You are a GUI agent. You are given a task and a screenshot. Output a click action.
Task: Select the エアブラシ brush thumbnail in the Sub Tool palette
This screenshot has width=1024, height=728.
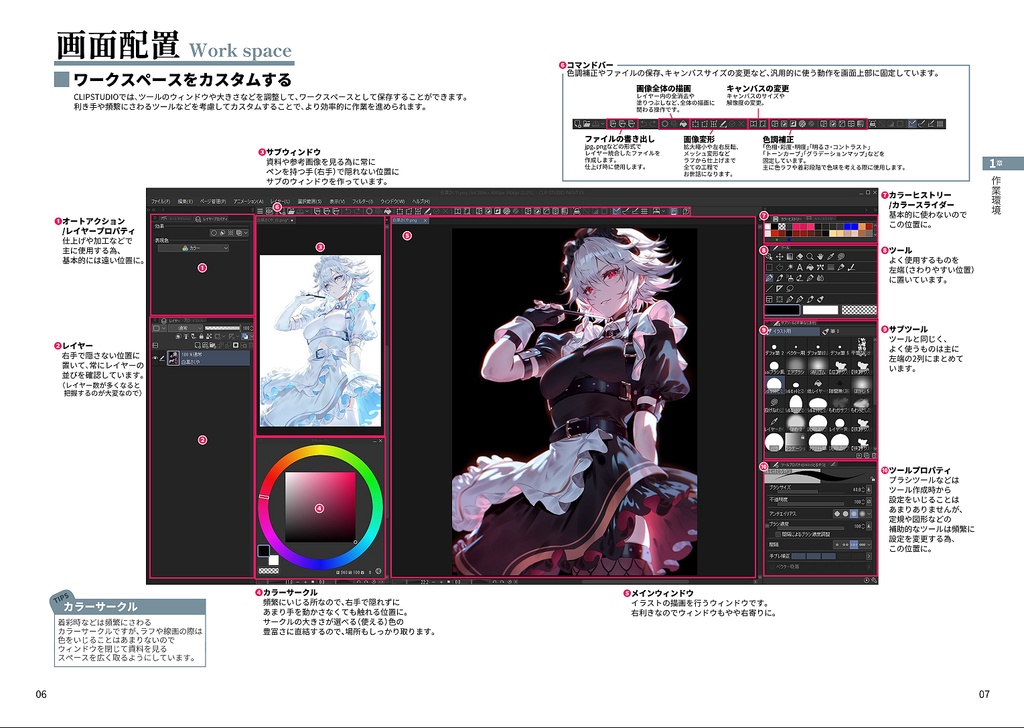click(x=796, y=364)
